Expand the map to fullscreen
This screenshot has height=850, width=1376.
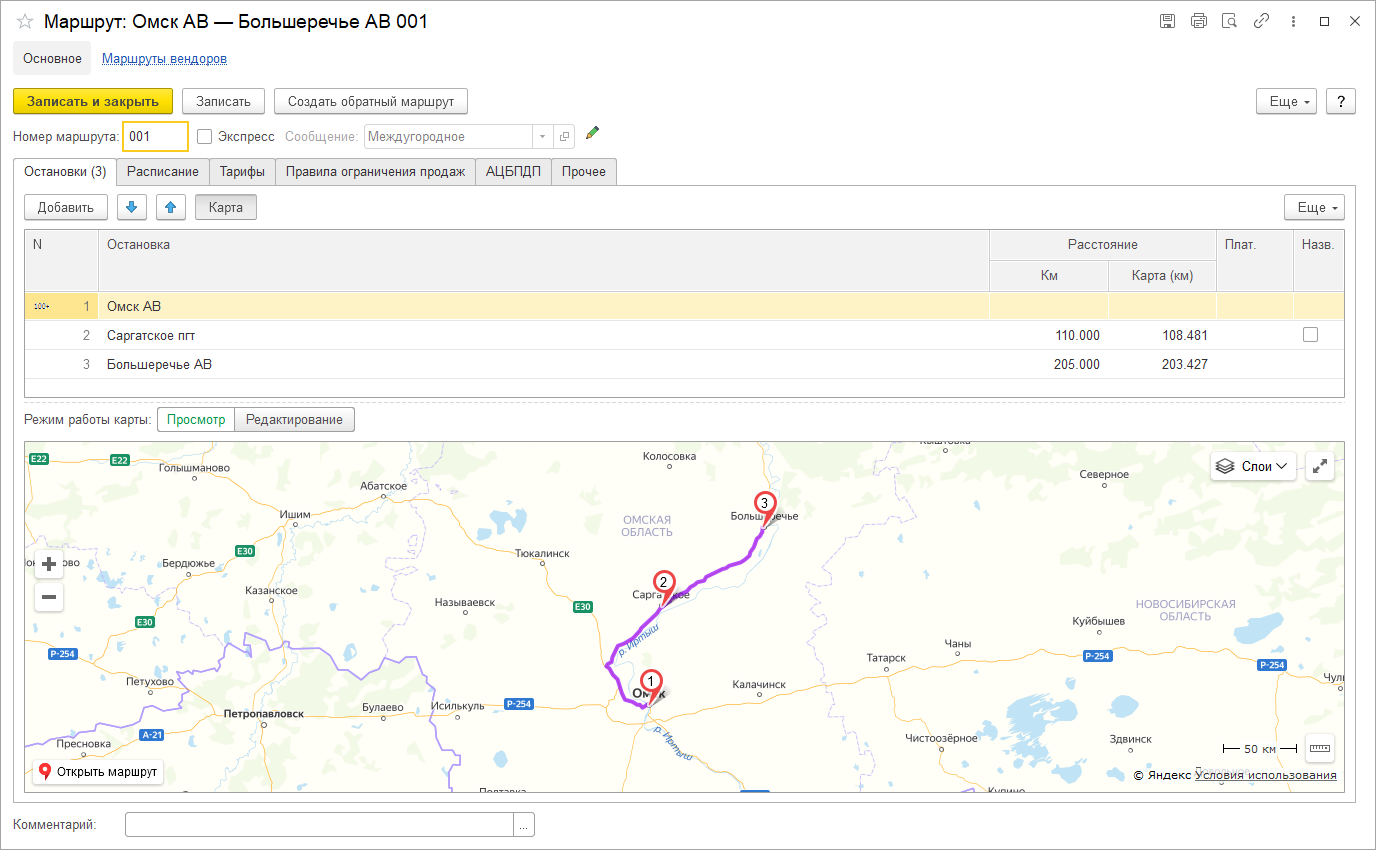coord(1320,466)
